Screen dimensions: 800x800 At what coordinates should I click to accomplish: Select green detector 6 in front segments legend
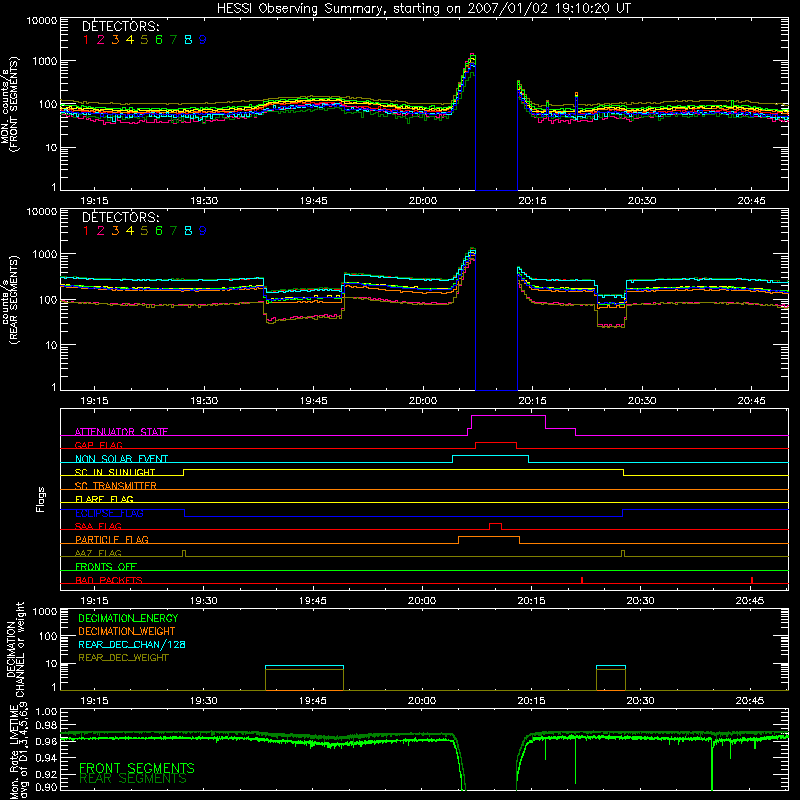(x=159, y=40)
